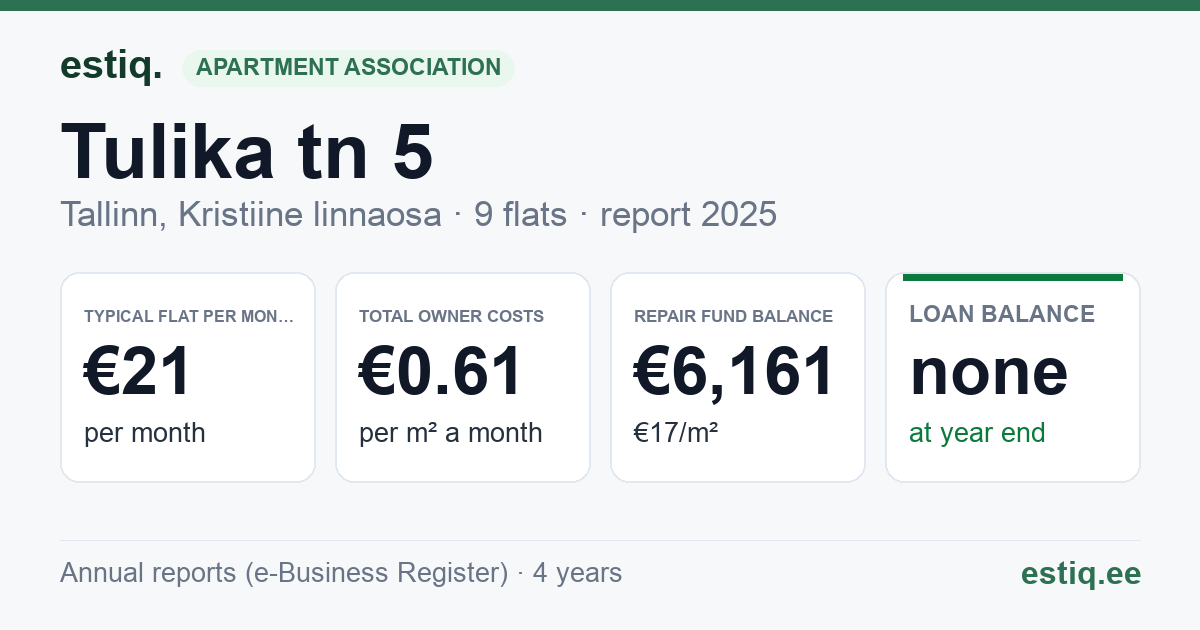Click the Tulika tn 5 heading
Image resolution: width=1200 pixels, height=630 pixels.
point(247,151)
